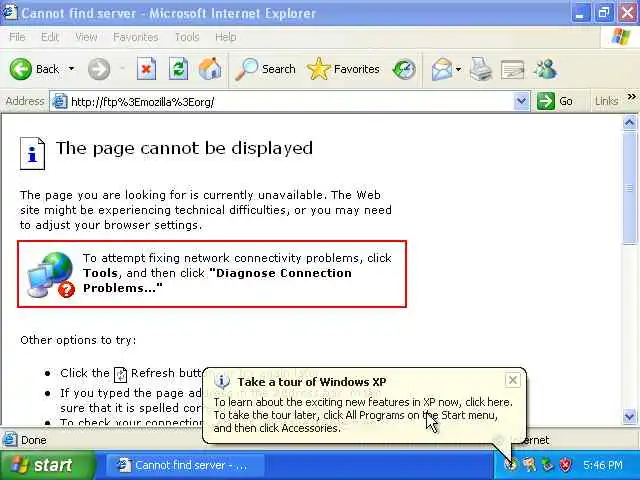The width and height of the screenshot is (640, 480).
Task: Click the vertical scrollbar thumb
Action: click(x=630, y=187)
